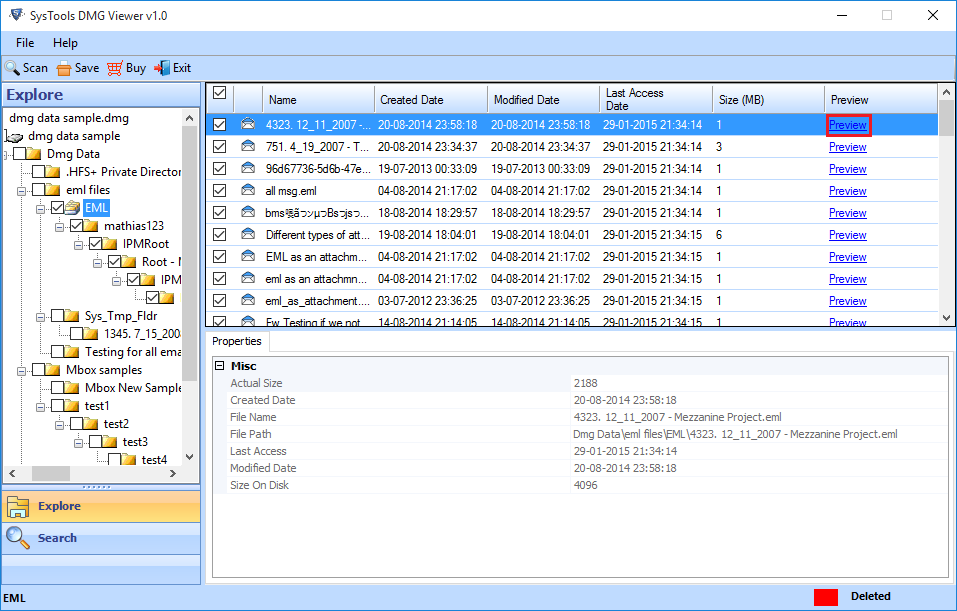Click the SysTools app logo in title bar
The image size is (957, 611).
pos(17,15)
